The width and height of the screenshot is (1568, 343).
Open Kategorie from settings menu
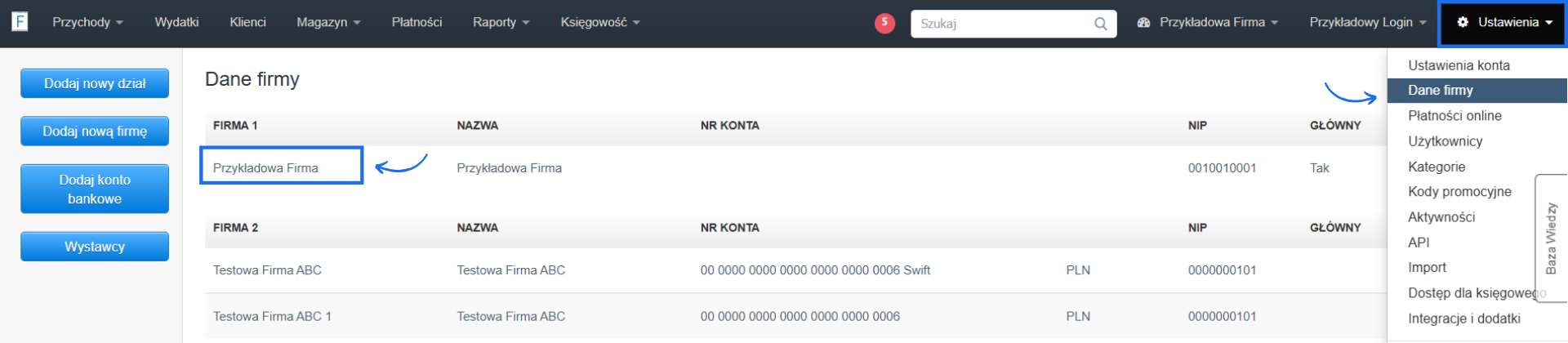click(x=1437, y=167)
